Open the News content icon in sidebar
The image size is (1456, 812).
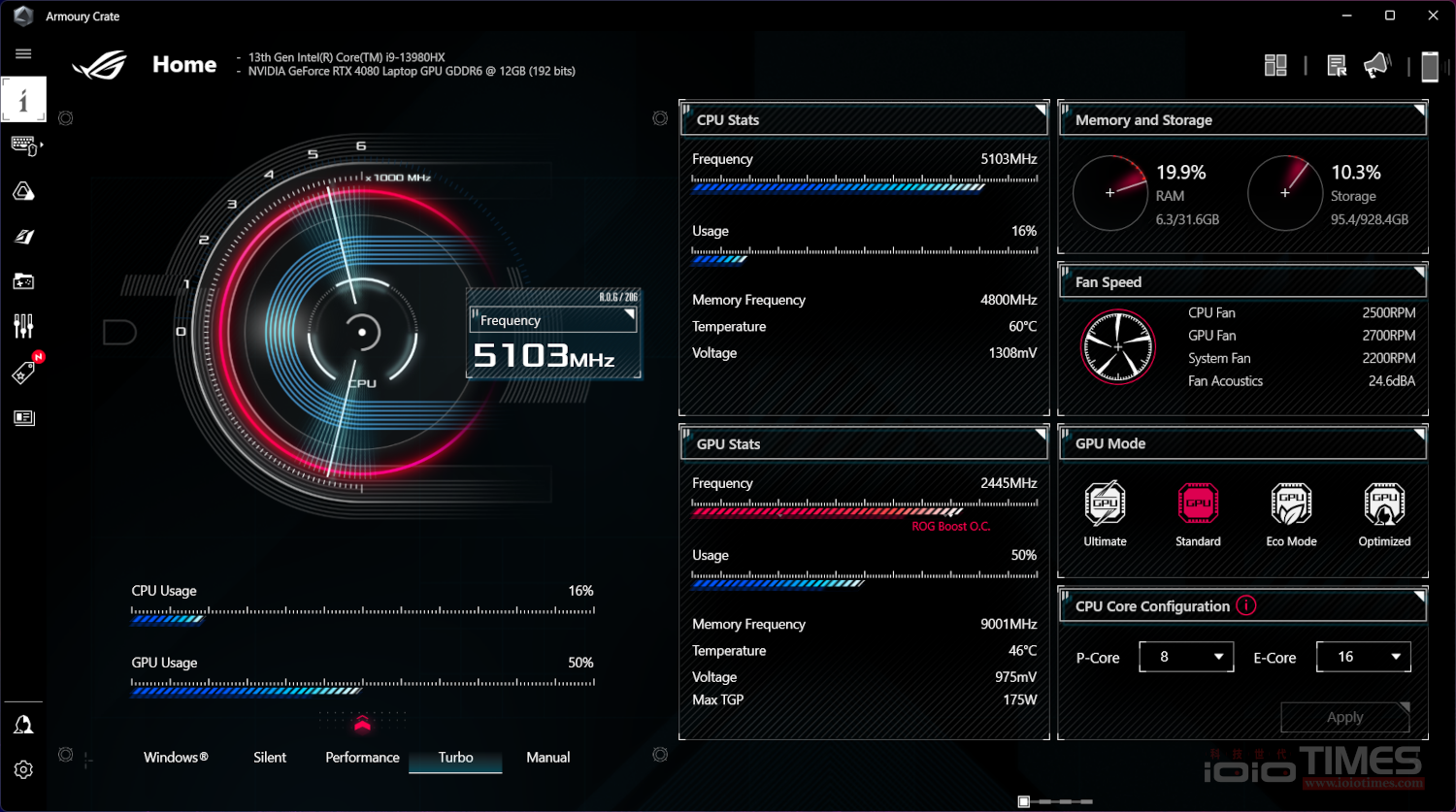coord(23,418)
